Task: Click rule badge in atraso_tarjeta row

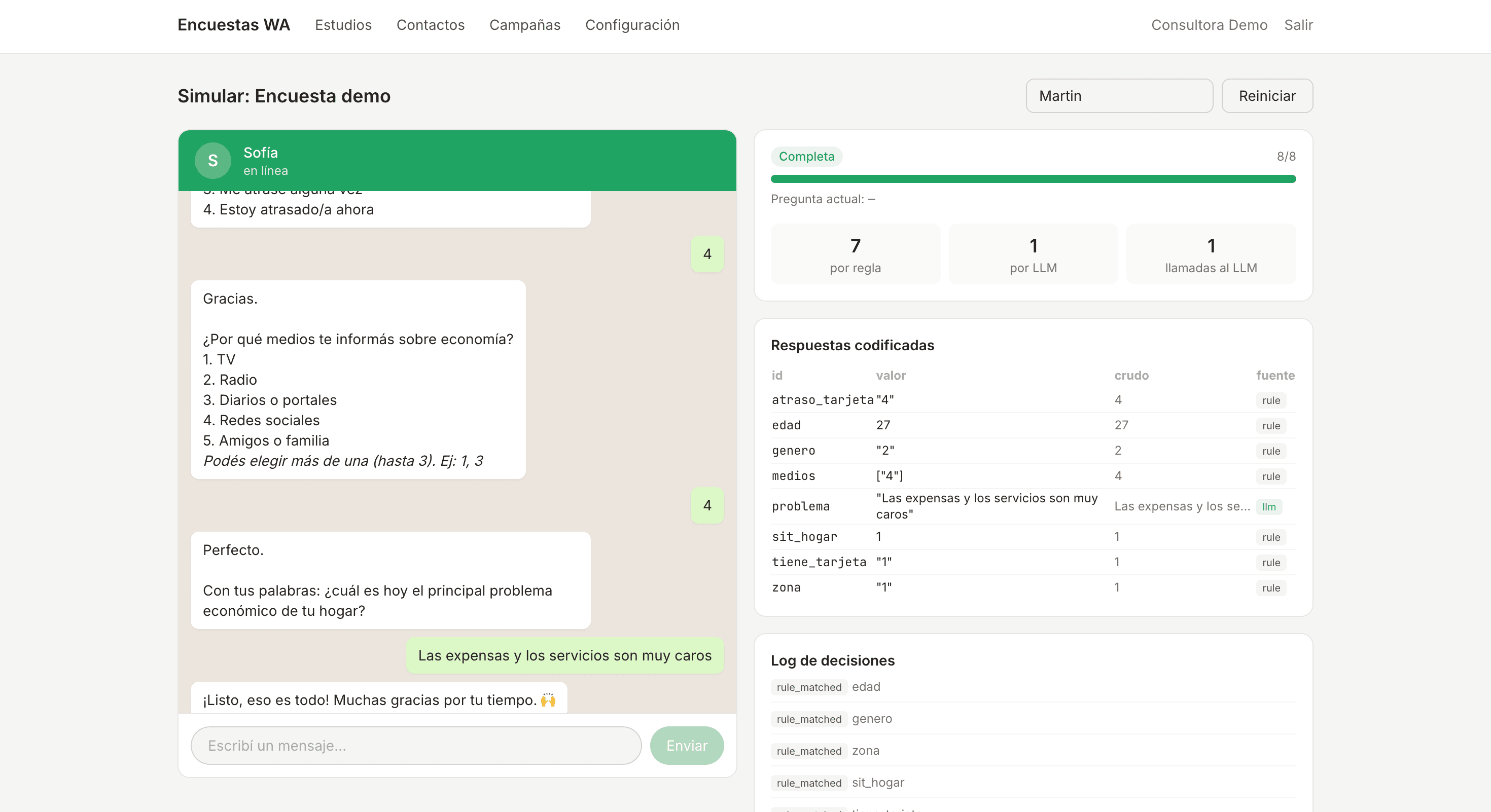Action: click(x=1271, y=400)
